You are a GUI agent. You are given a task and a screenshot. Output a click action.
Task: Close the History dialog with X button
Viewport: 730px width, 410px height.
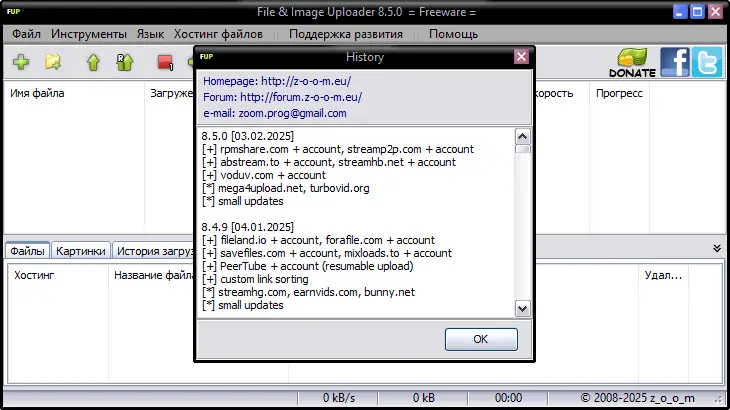[521, 57]
